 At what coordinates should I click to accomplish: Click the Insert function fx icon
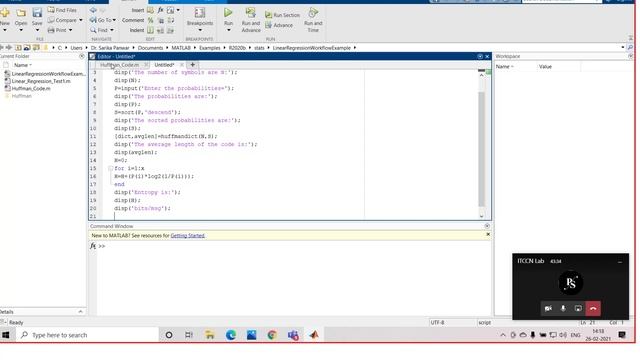click(160, 10)
